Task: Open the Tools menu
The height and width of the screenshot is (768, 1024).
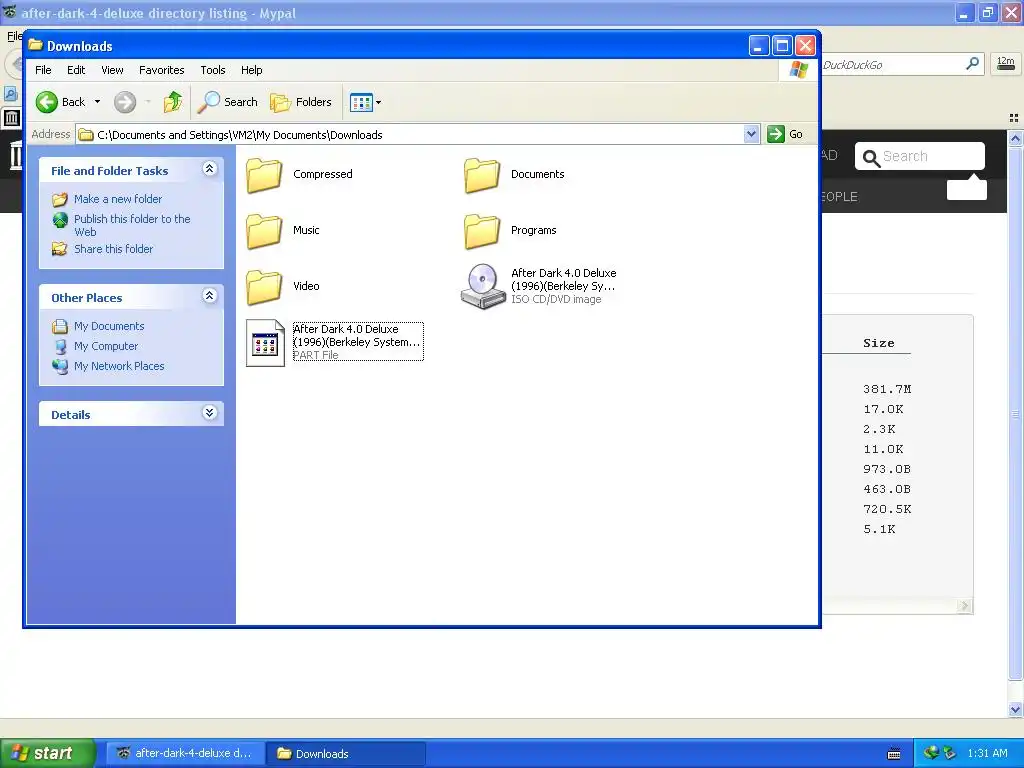Action: tap(213, 70)
